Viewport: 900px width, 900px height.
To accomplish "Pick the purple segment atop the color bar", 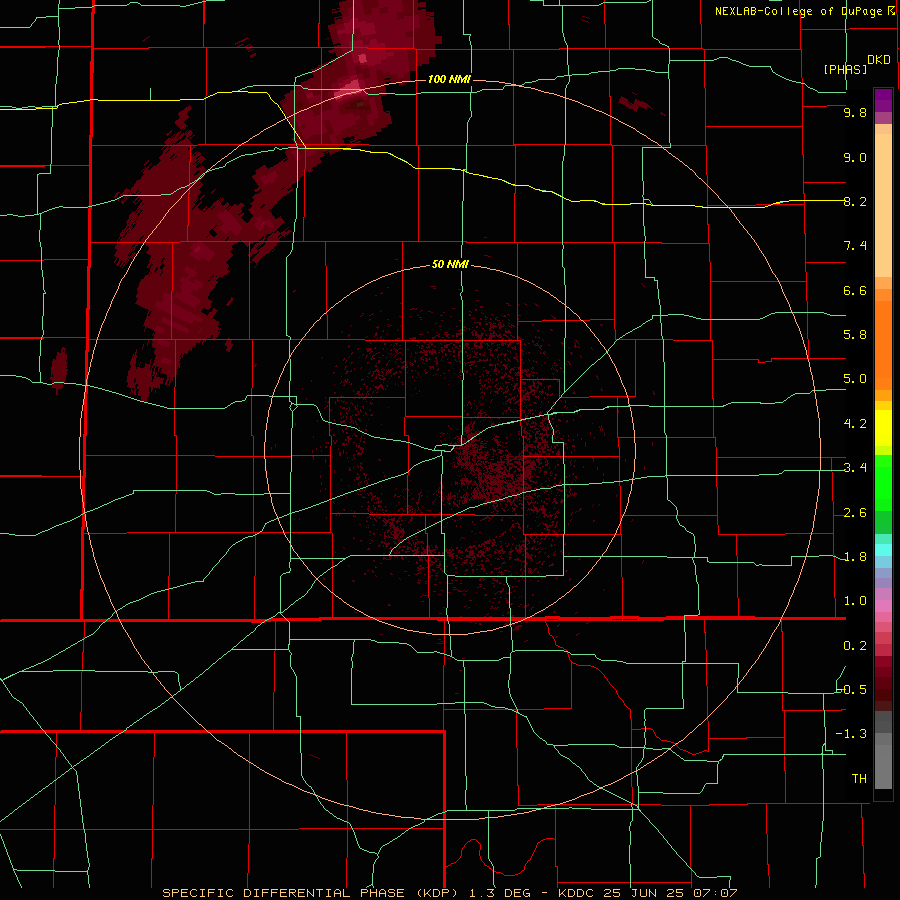I will pyautogui.click(x=883, y=100).
